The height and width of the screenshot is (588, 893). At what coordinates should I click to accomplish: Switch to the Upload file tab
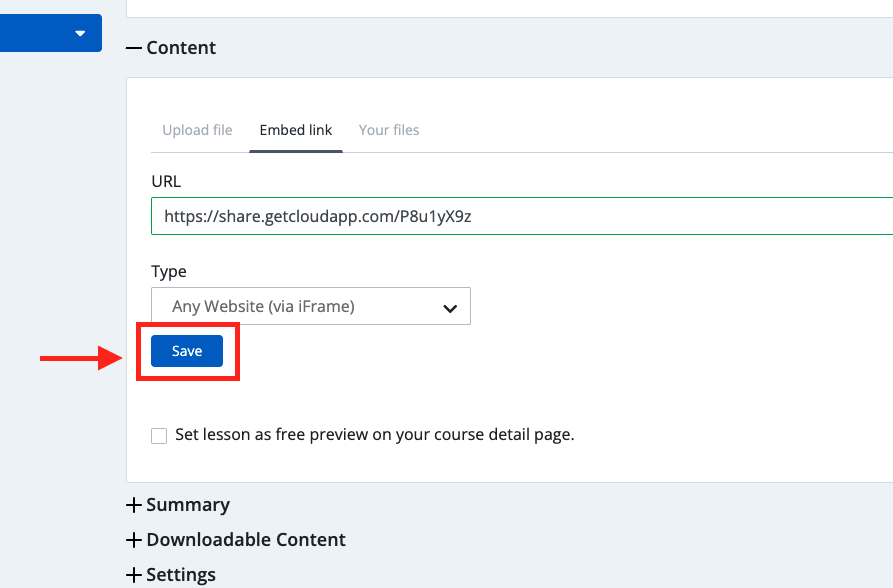(197, 130)
